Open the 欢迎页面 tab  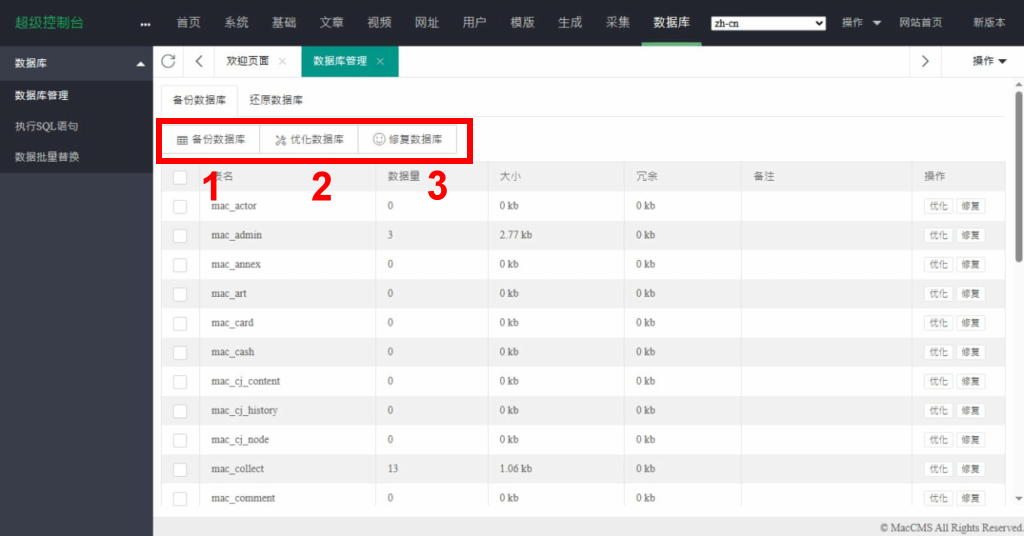click(248, 61)
